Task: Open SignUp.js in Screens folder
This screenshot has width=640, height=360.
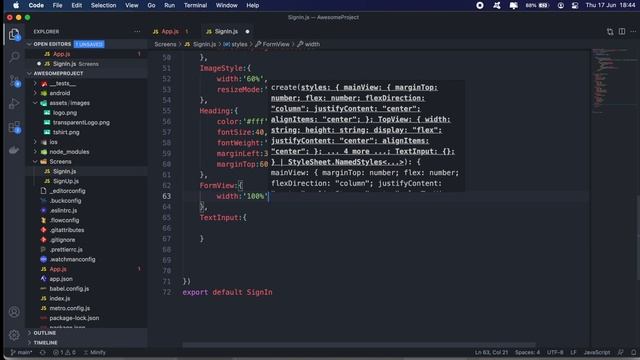Action: coord(66,181)
